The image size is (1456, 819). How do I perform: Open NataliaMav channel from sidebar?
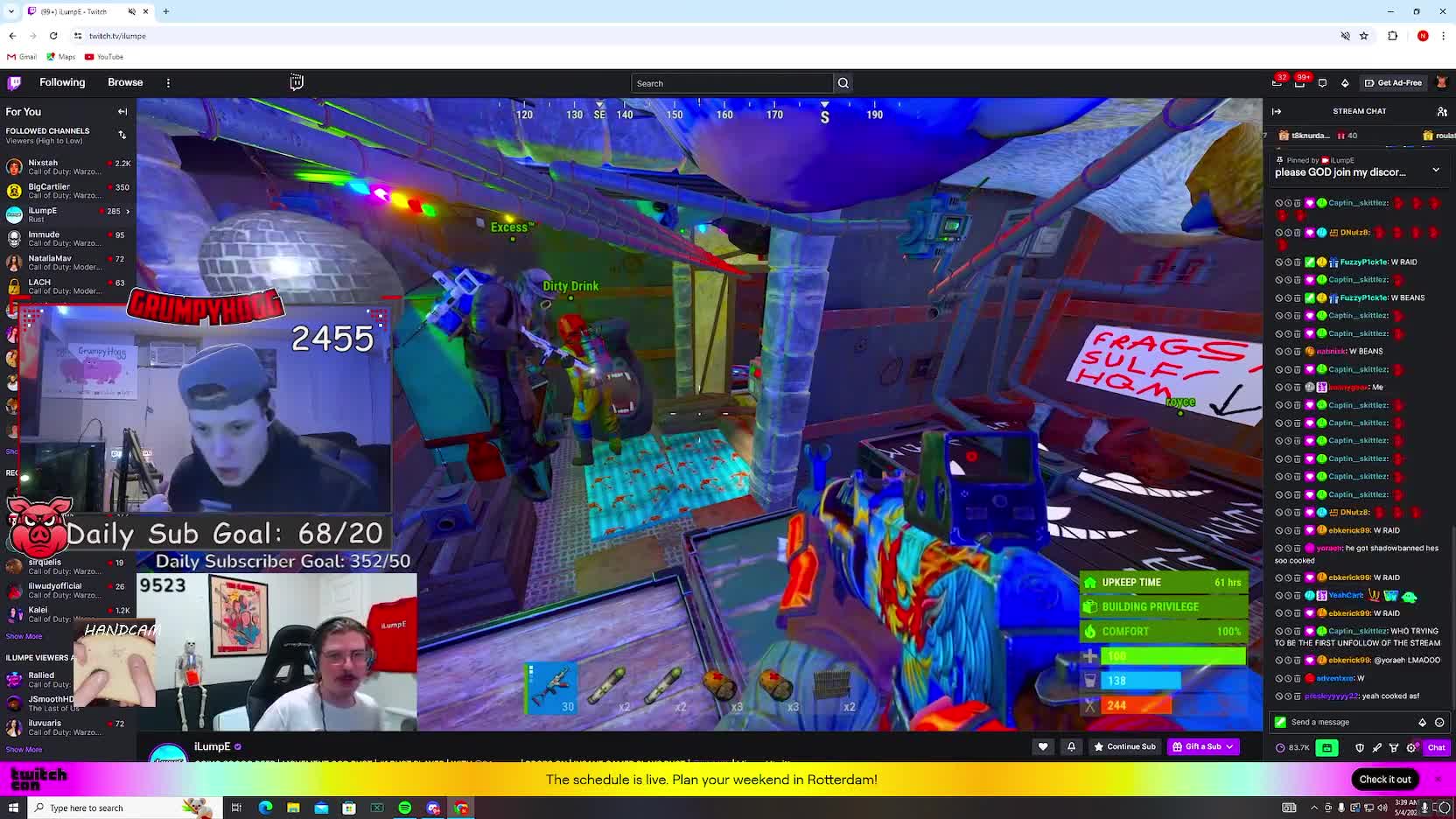click(x=67, y=262)
